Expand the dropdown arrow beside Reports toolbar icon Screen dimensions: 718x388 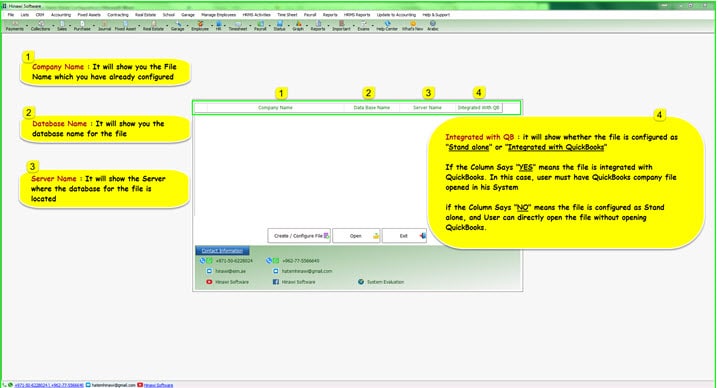[328, 26]
